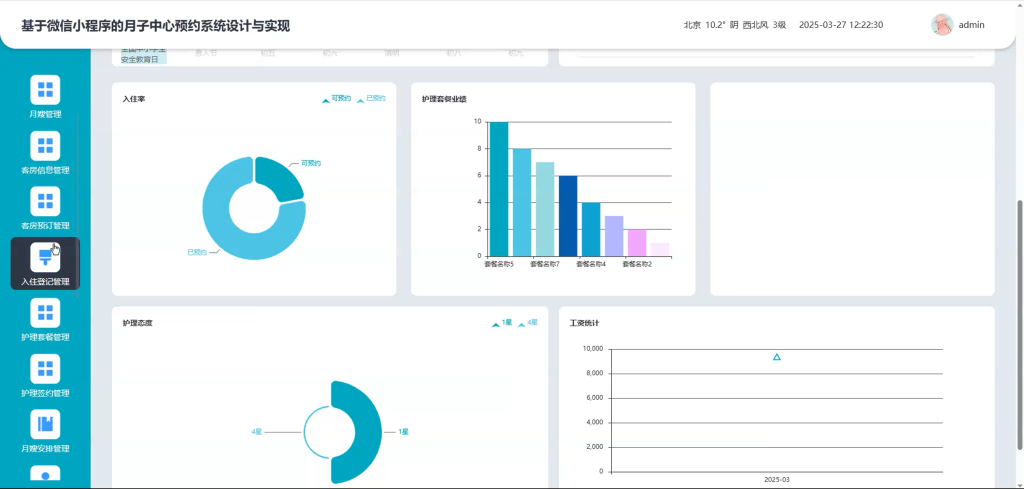Viewport: 1024px width, 489px height.
Task: Select the 入住登记管理 menu label
Action: (x=45, y=282)
